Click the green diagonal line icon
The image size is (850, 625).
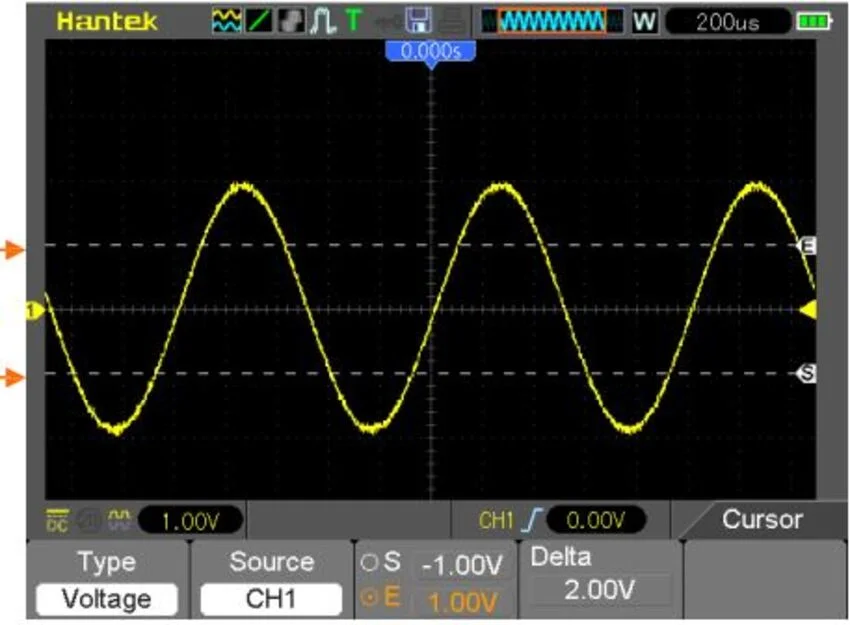[x=257, y=20]
